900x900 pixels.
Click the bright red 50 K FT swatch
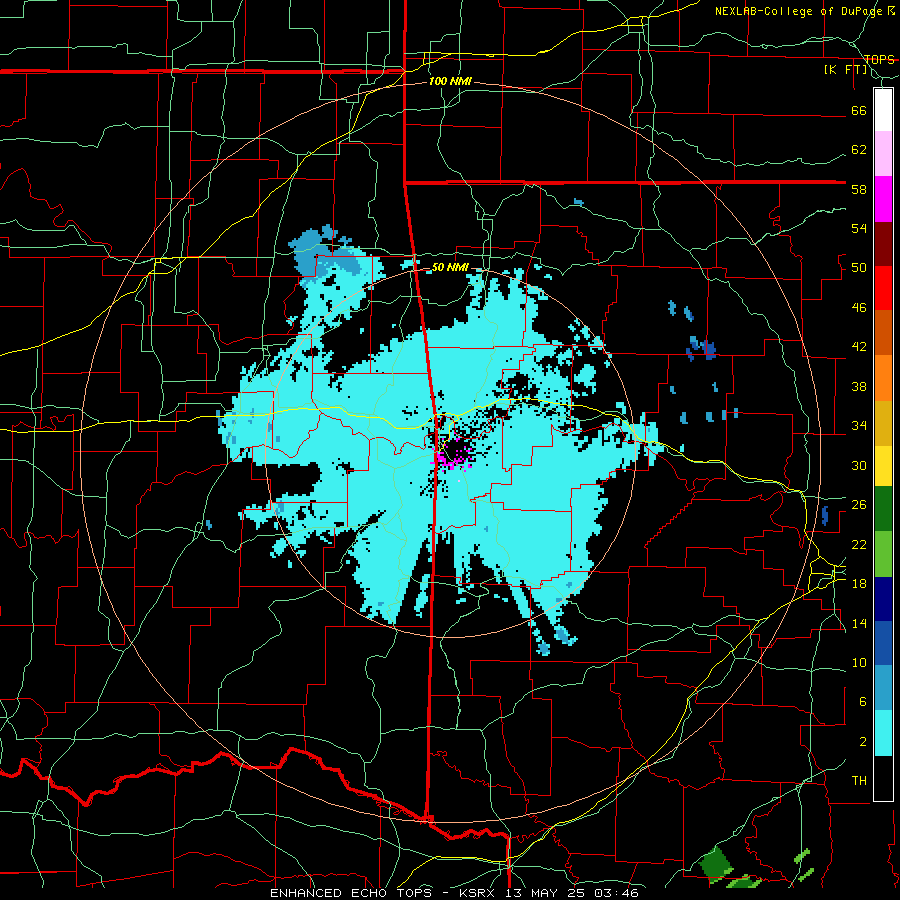[x=883, y=288]
